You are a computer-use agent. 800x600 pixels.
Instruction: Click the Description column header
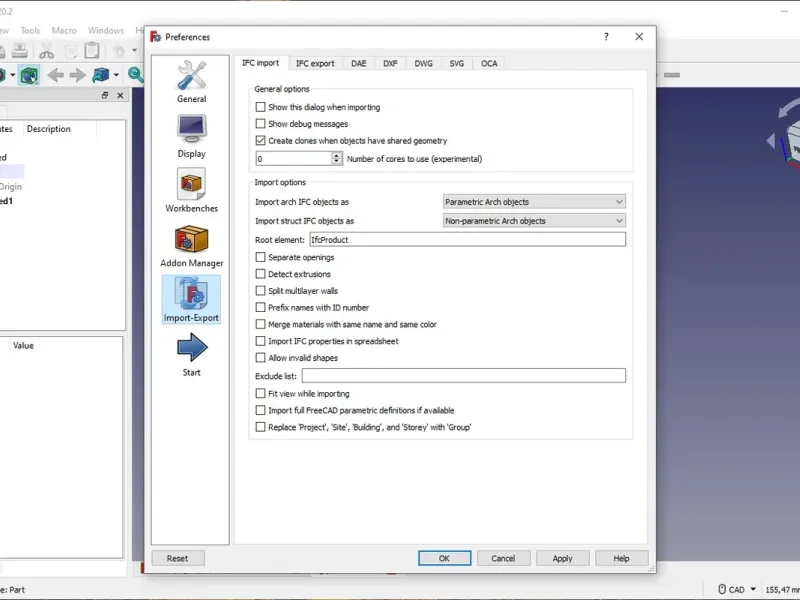click(49, 129)
